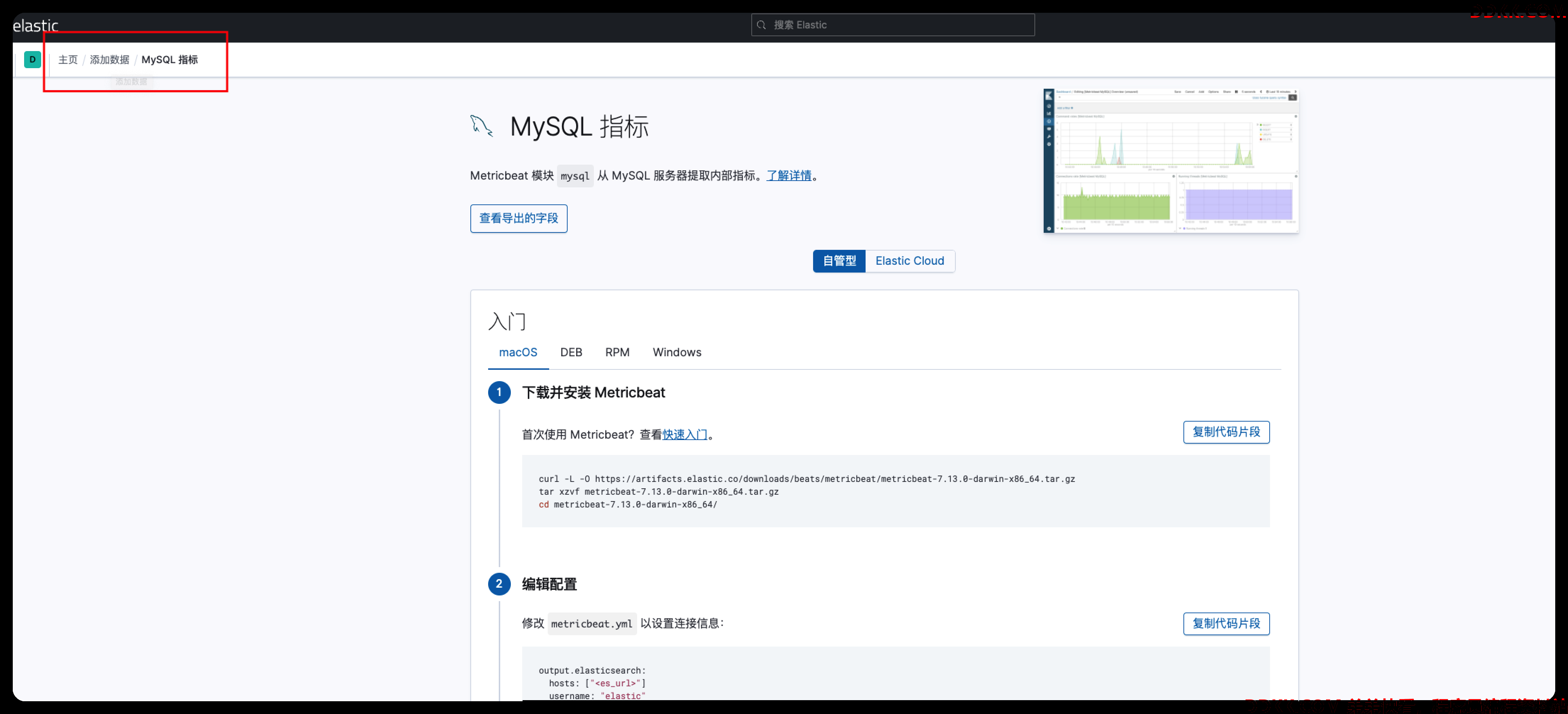Click the output.elasticsearch: config line
1568x714 pixels.
coord(592,671)
